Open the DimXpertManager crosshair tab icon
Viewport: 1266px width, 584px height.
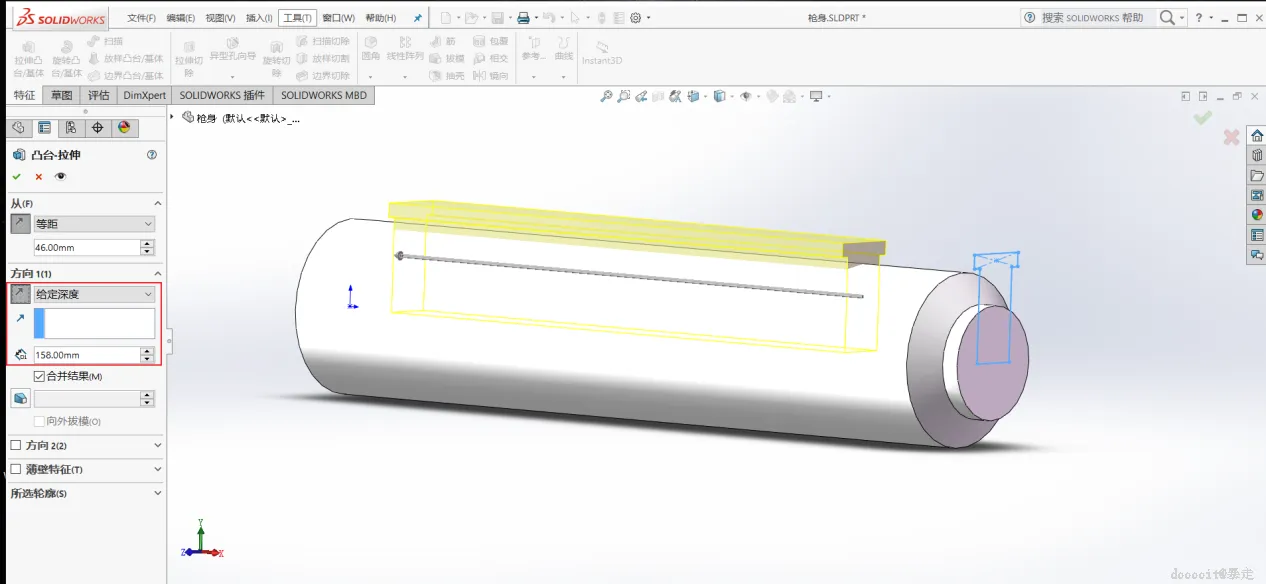pyautogui.click(x=97, y=127)
